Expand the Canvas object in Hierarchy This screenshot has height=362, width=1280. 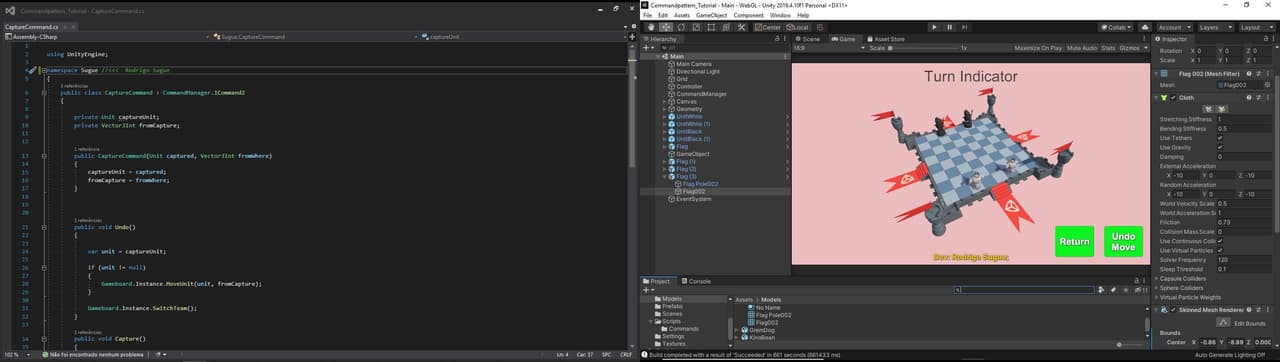(666, 101)
